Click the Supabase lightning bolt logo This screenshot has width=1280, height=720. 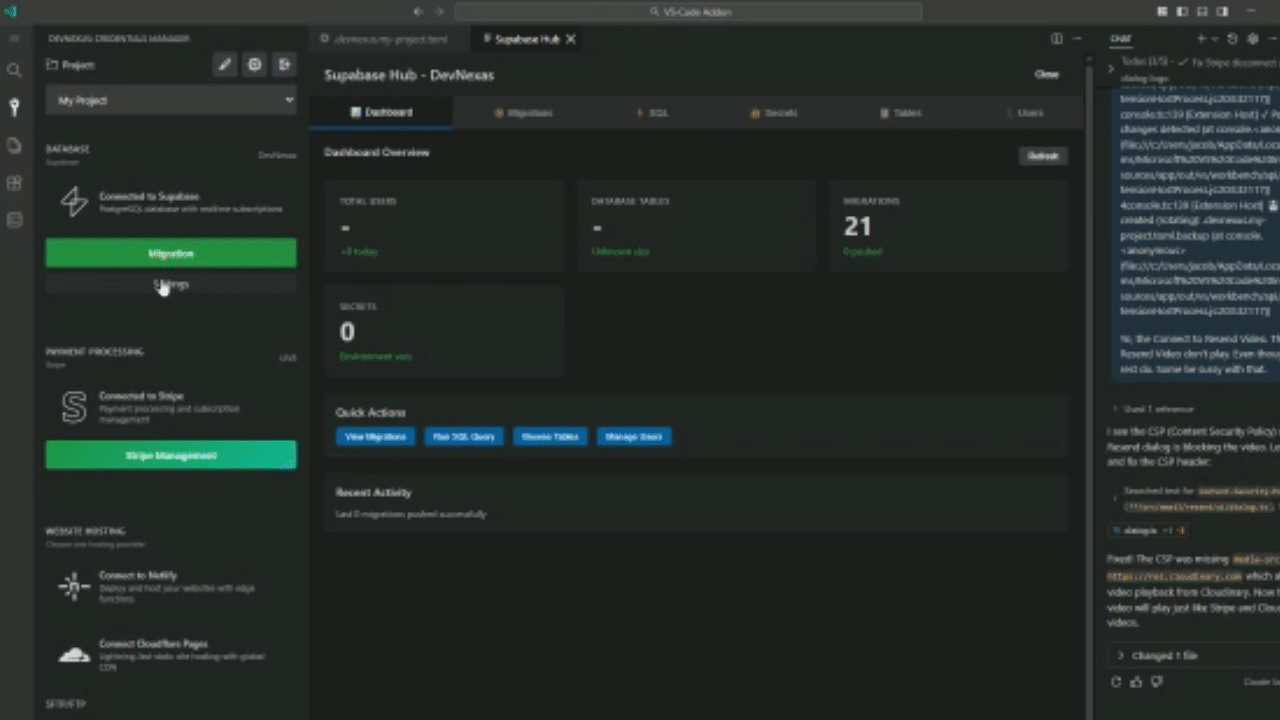(x=74, y=202)
